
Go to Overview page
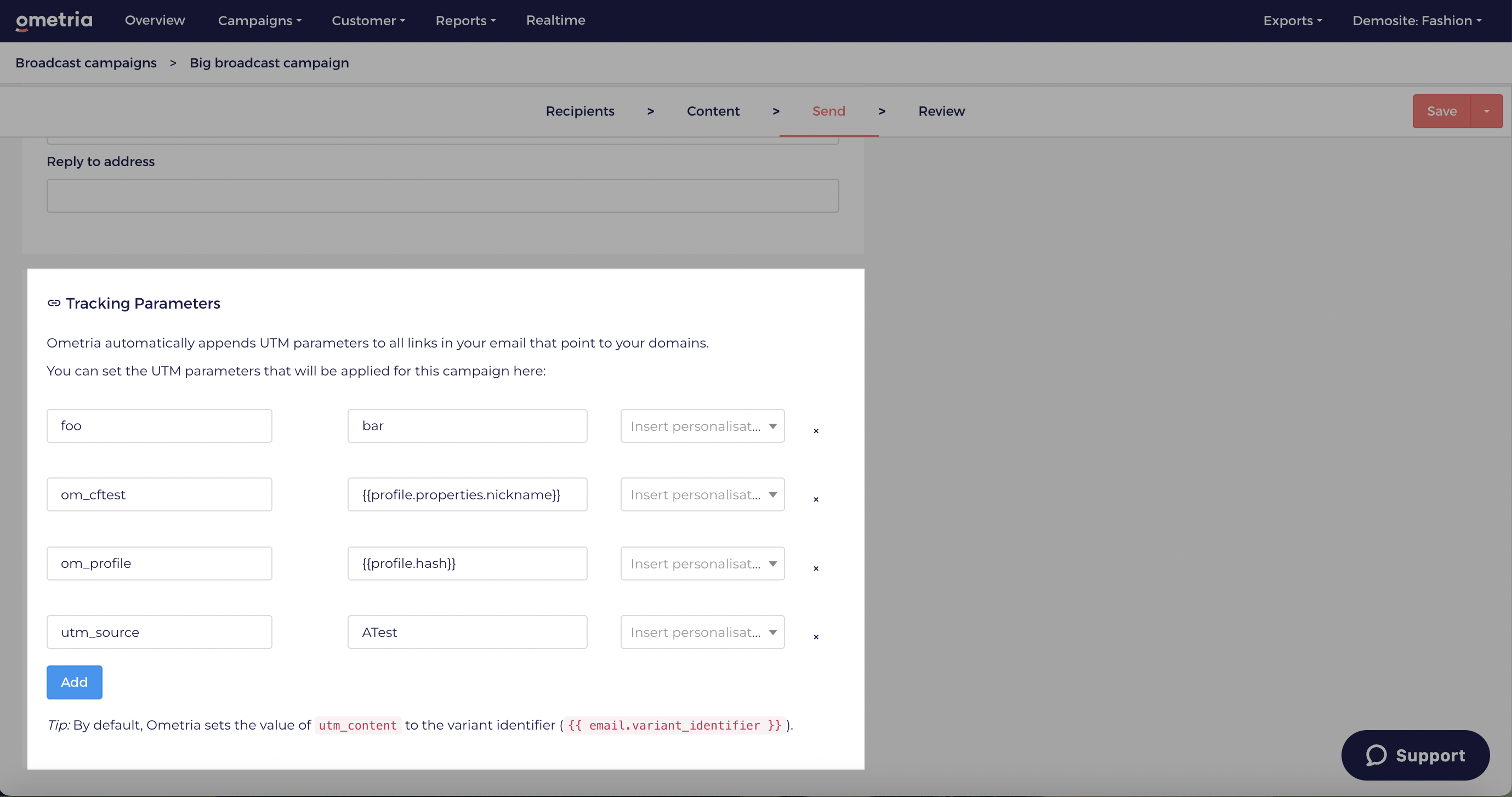155,20
